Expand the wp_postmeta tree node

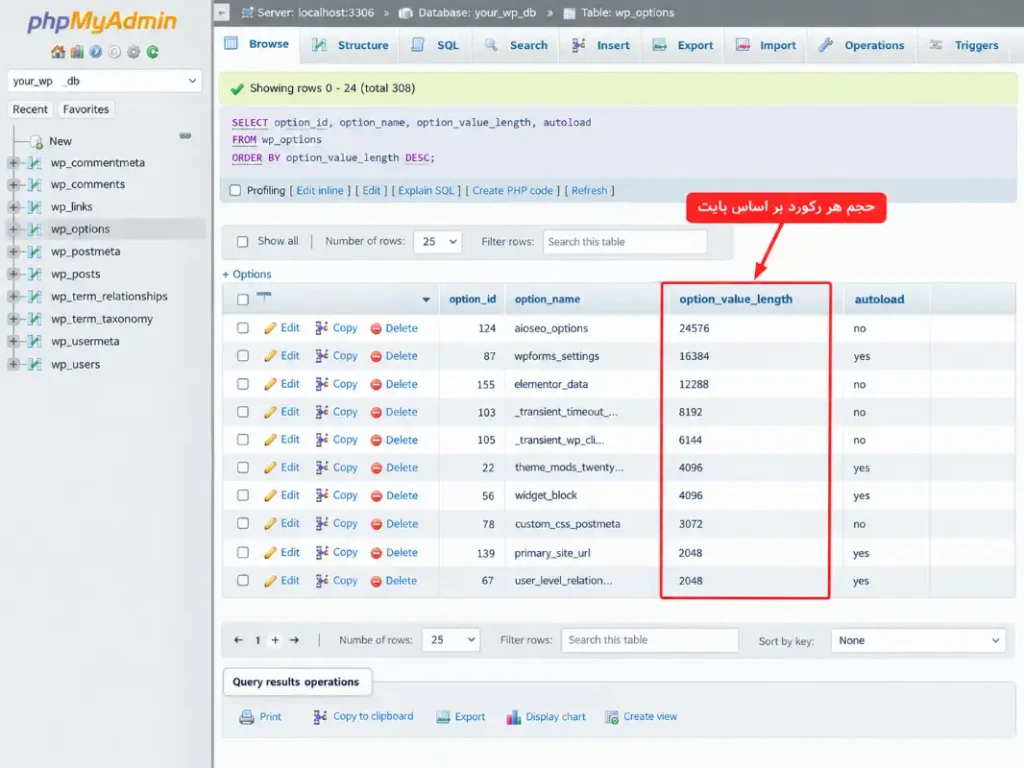coord(13,251)
